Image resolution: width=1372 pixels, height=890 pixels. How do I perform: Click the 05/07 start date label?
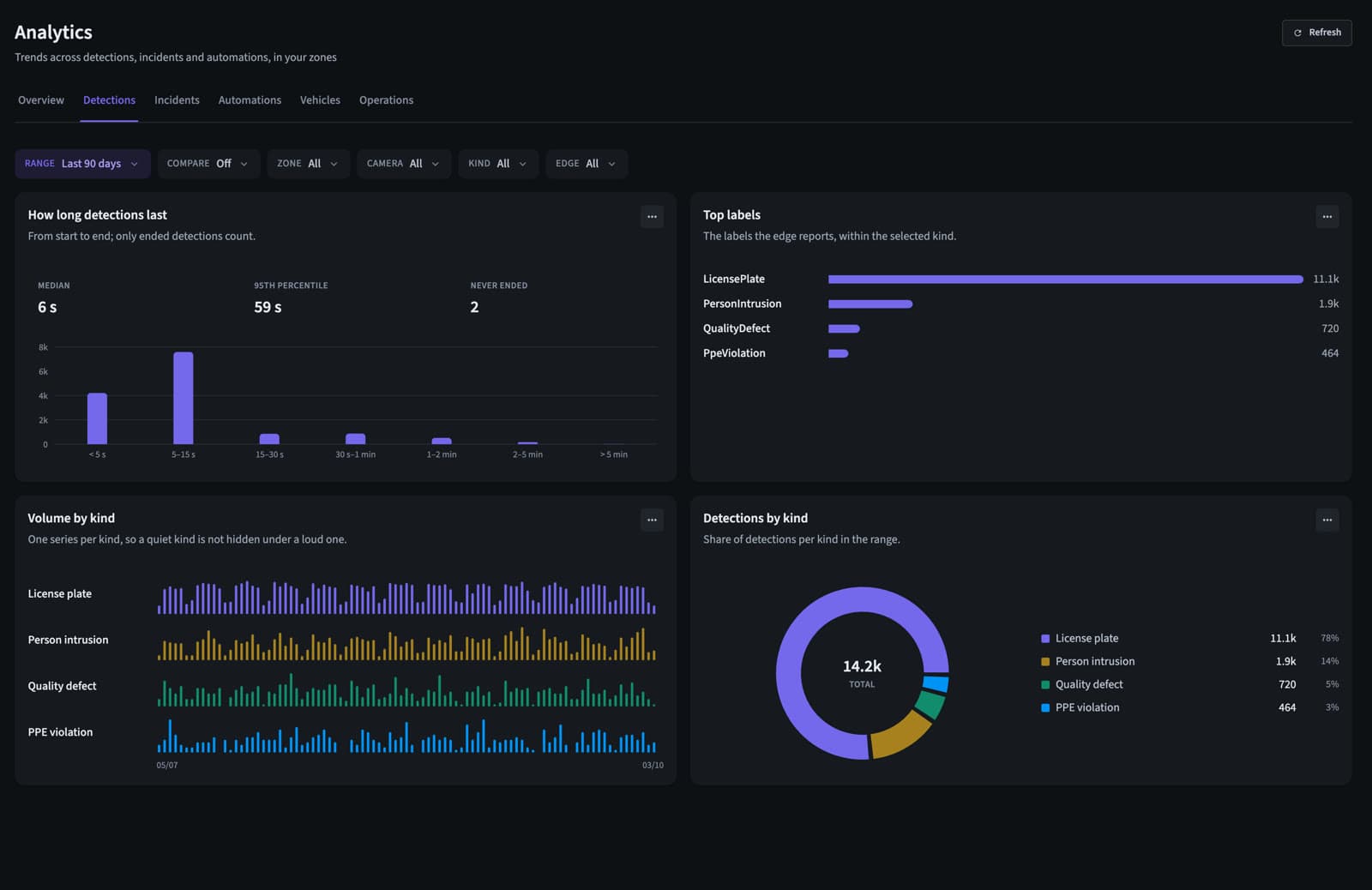(x=167, y=765)
